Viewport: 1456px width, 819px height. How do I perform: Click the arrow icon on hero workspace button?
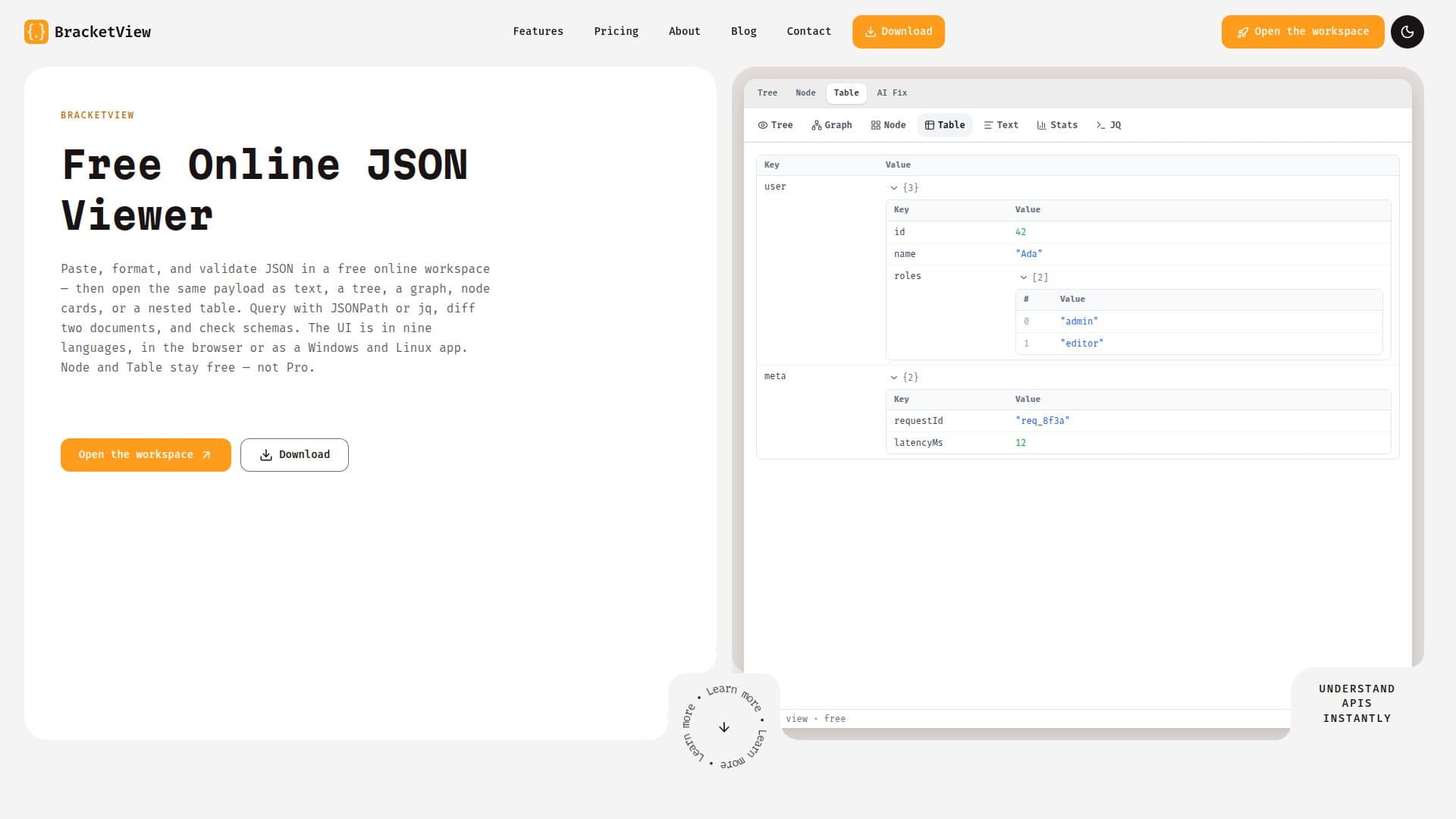point(206,455)
